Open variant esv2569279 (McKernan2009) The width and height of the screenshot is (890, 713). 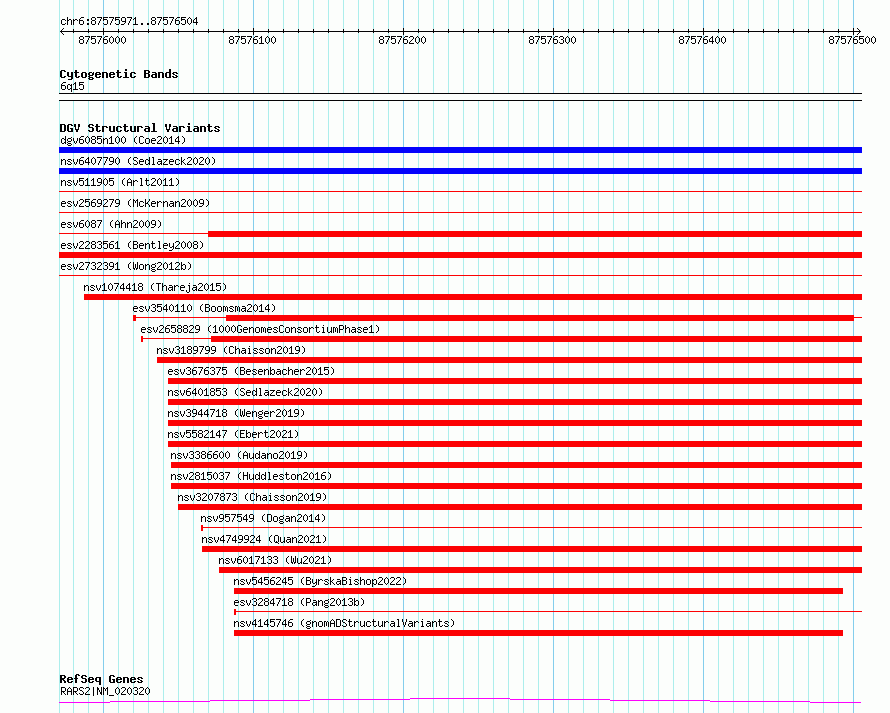click(x=135, y=203)
